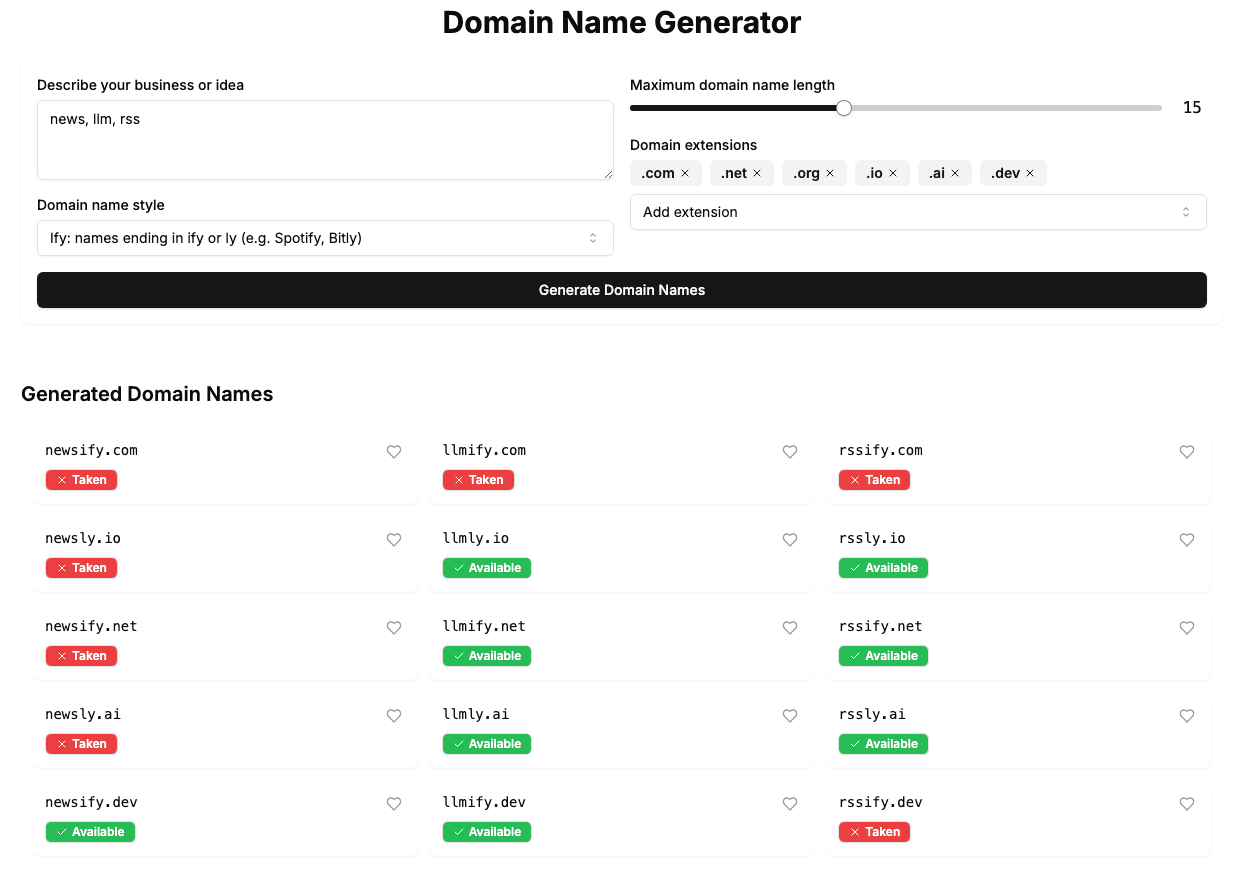The width and height of the screenshot is (1241, 890).
Task: Remove the .dev extension tag
Action: [x=1030, y=173]
